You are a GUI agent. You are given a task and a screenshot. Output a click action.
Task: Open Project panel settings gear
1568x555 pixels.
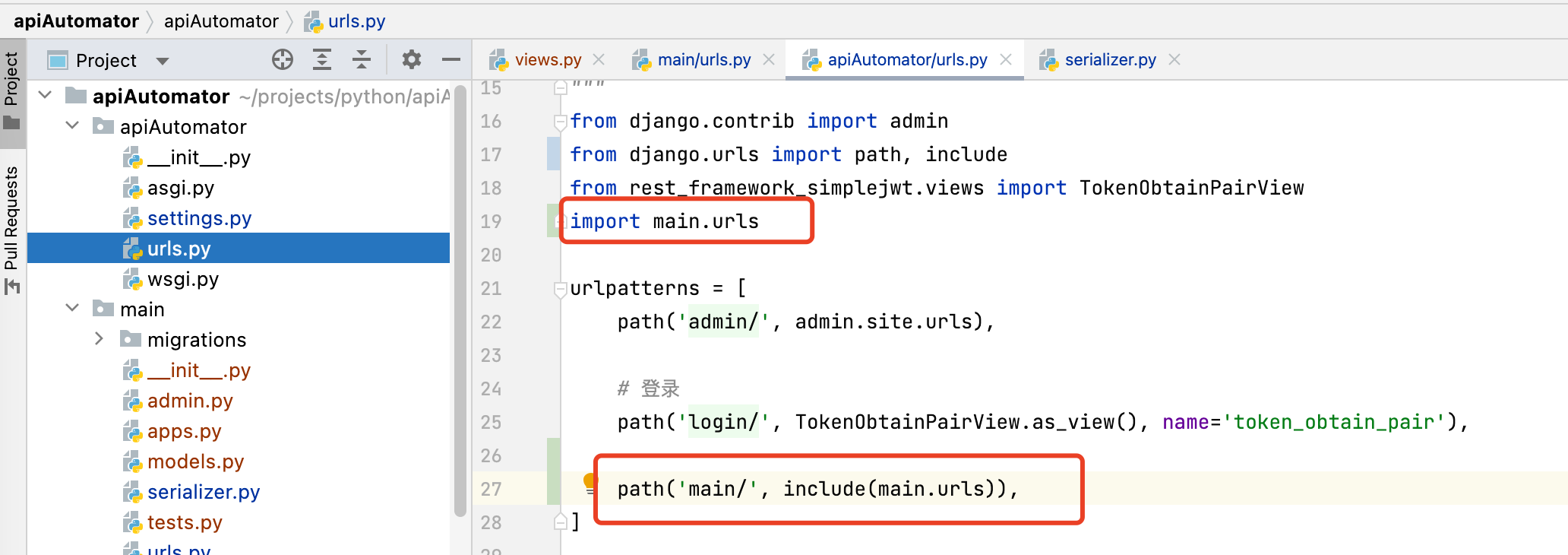click(412, 59)
